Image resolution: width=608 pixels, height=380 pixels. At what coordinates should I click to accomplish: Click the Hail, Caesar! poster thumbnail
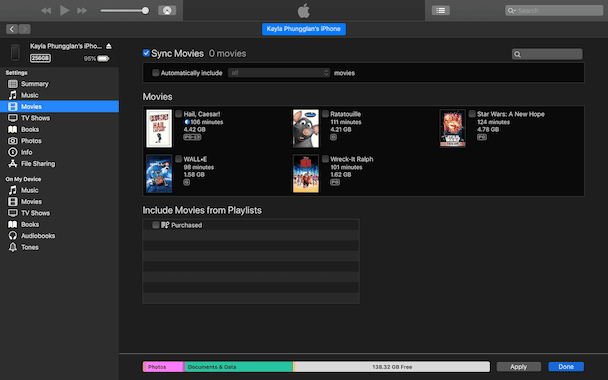159,128
